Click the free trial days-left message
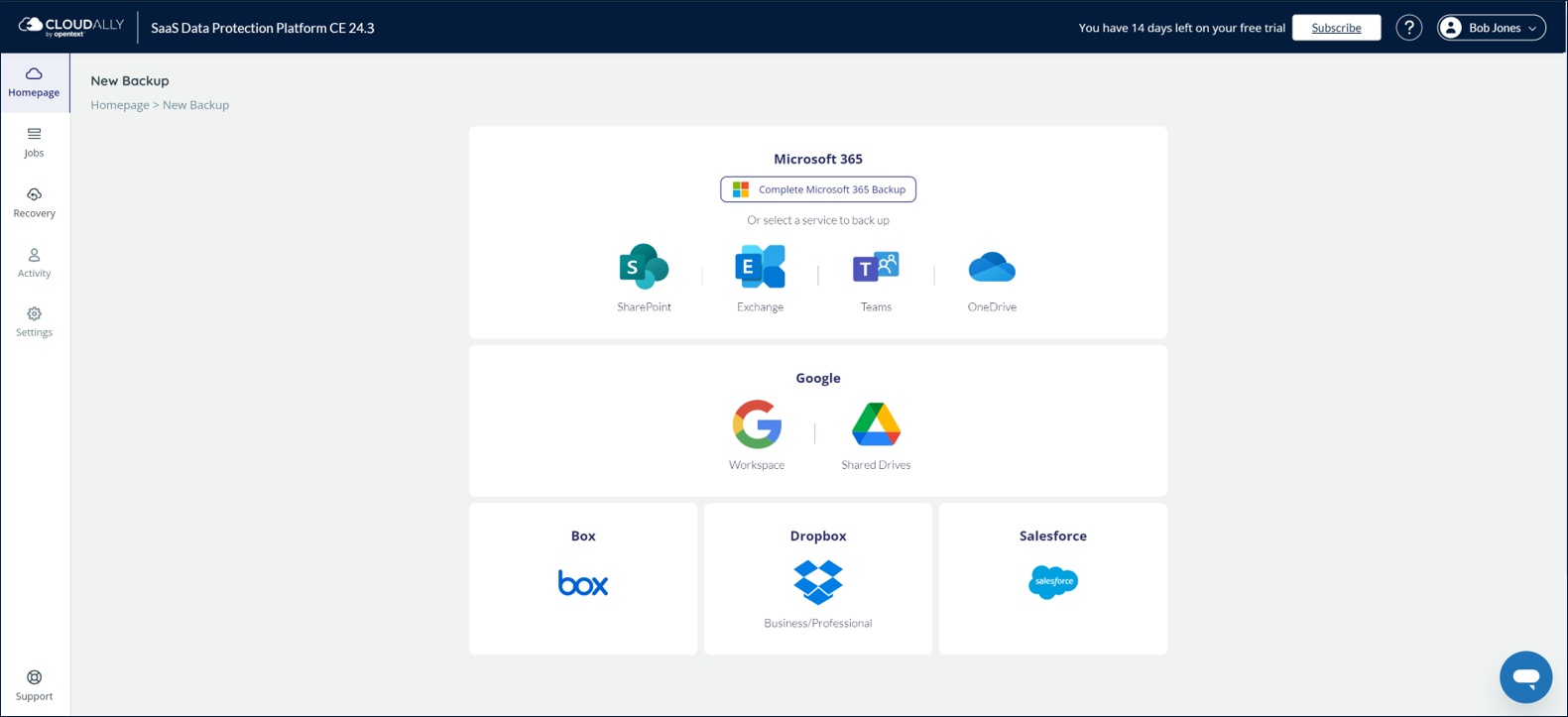This screenshot has width=1568, height=717. (x=1181, y=28)
